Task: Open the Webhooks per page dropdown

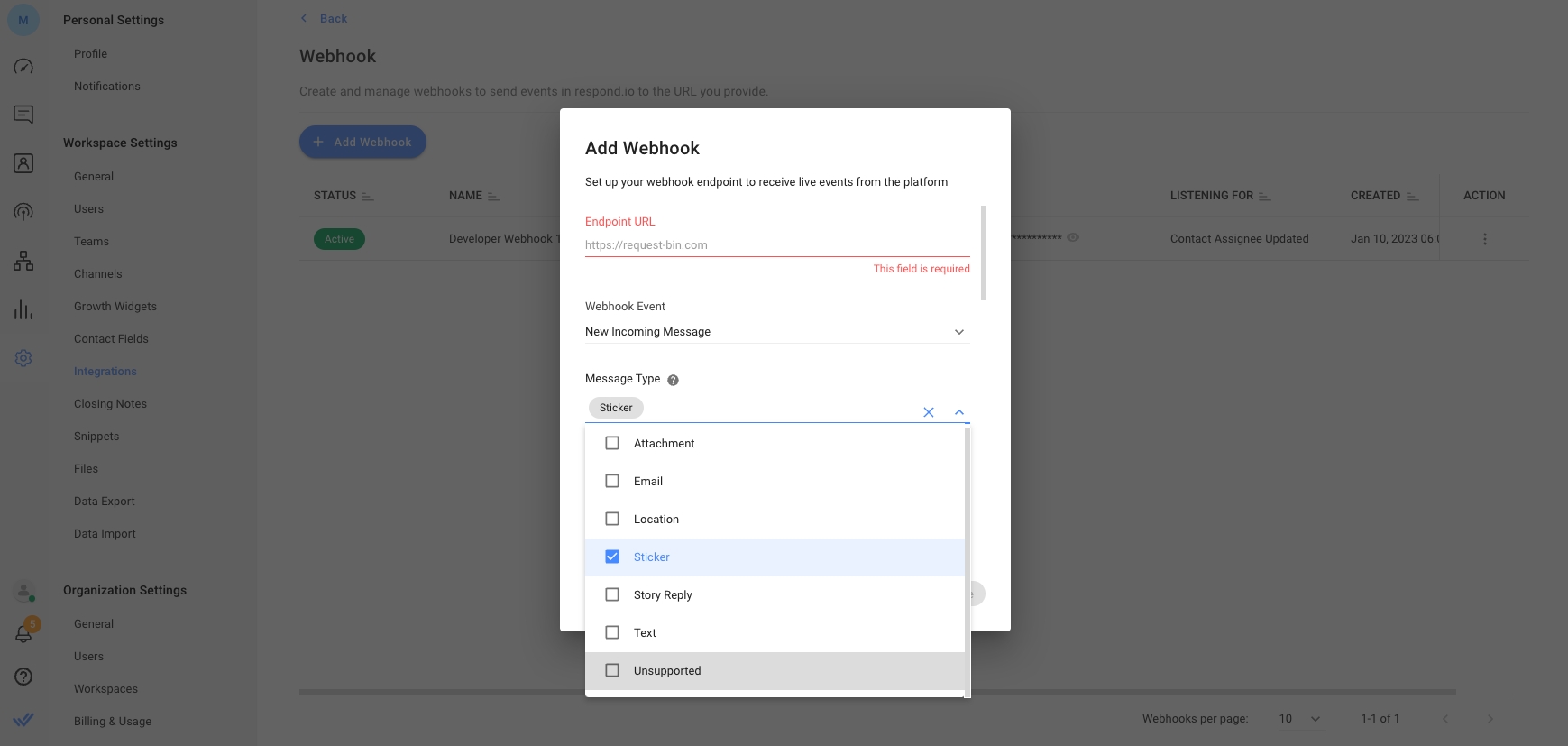Action: pyautogui.click(x=1299, y=719)
